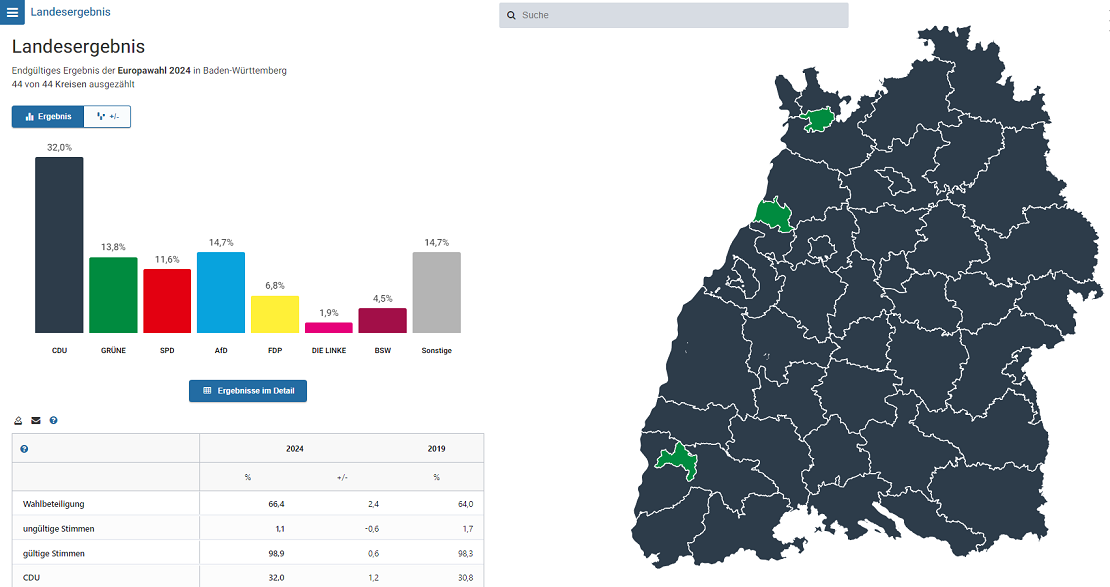This screenshot has width=1110, height=587.
Task: Click the Landesergebnis breadcrumb link
Action: [70, 13]
